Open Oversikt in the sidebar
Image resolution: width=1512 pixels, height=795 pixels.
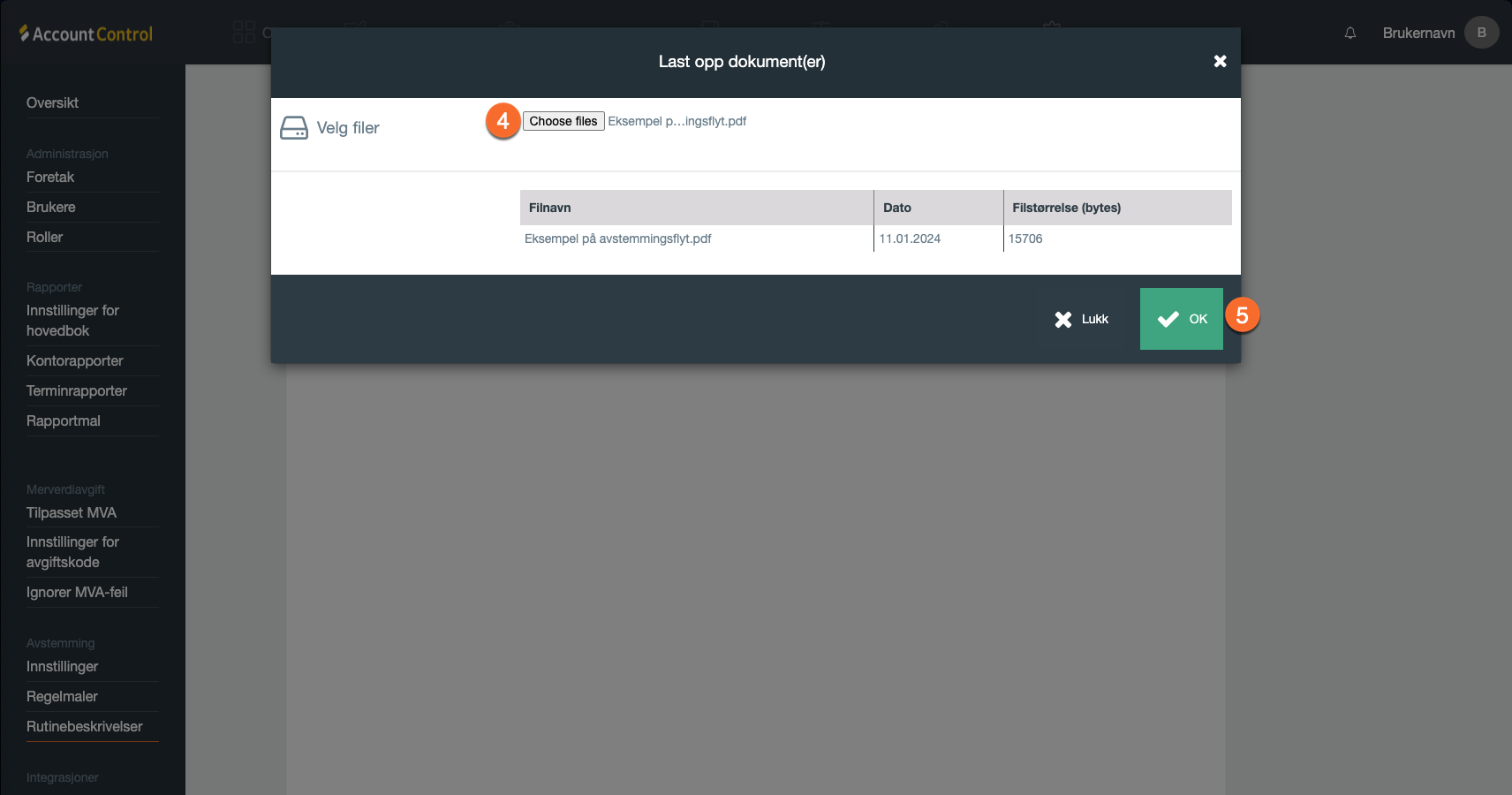tap(52, 102)
